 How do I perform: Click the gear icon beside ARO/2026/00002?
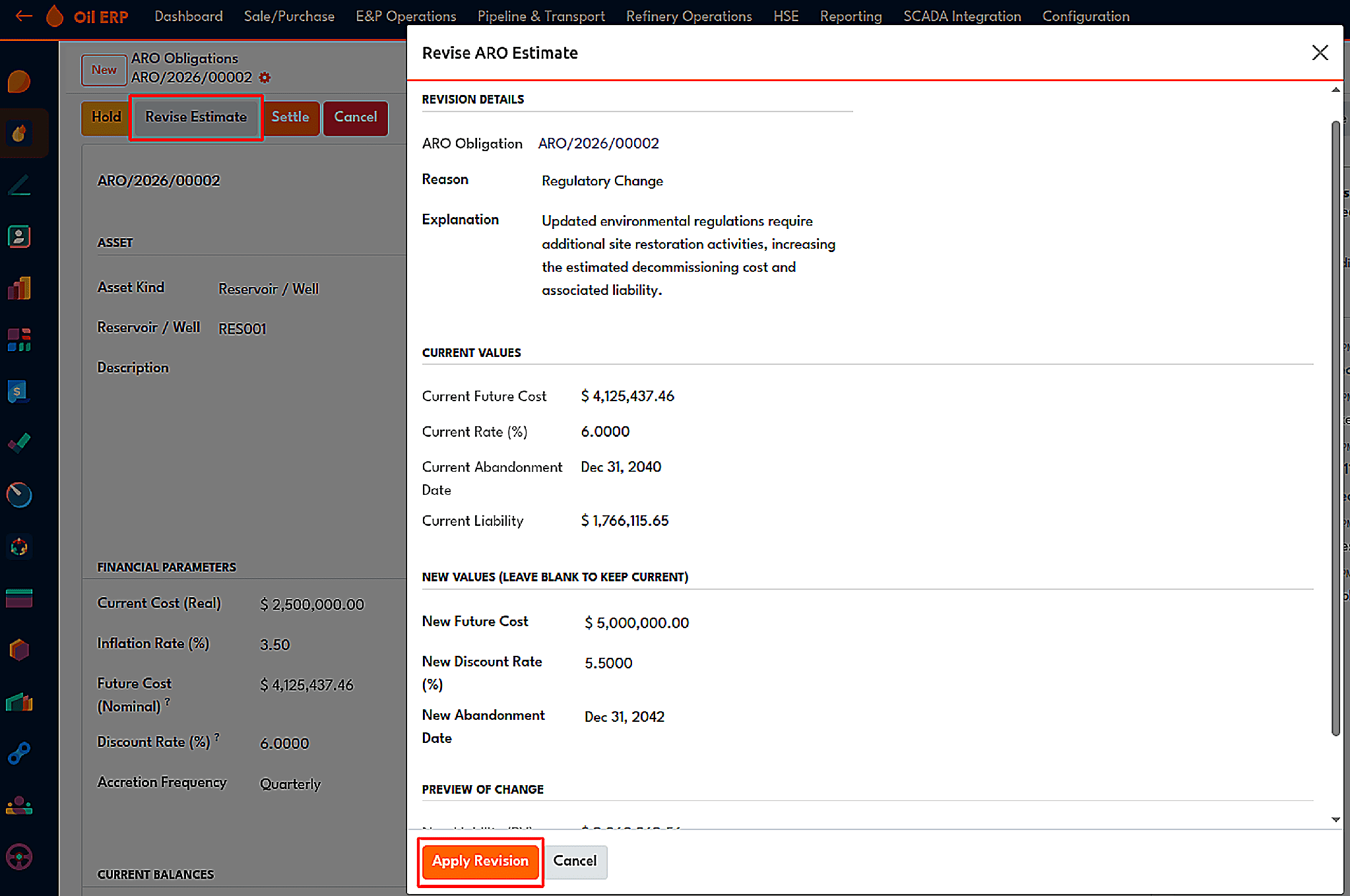click(x=265, y=78)
